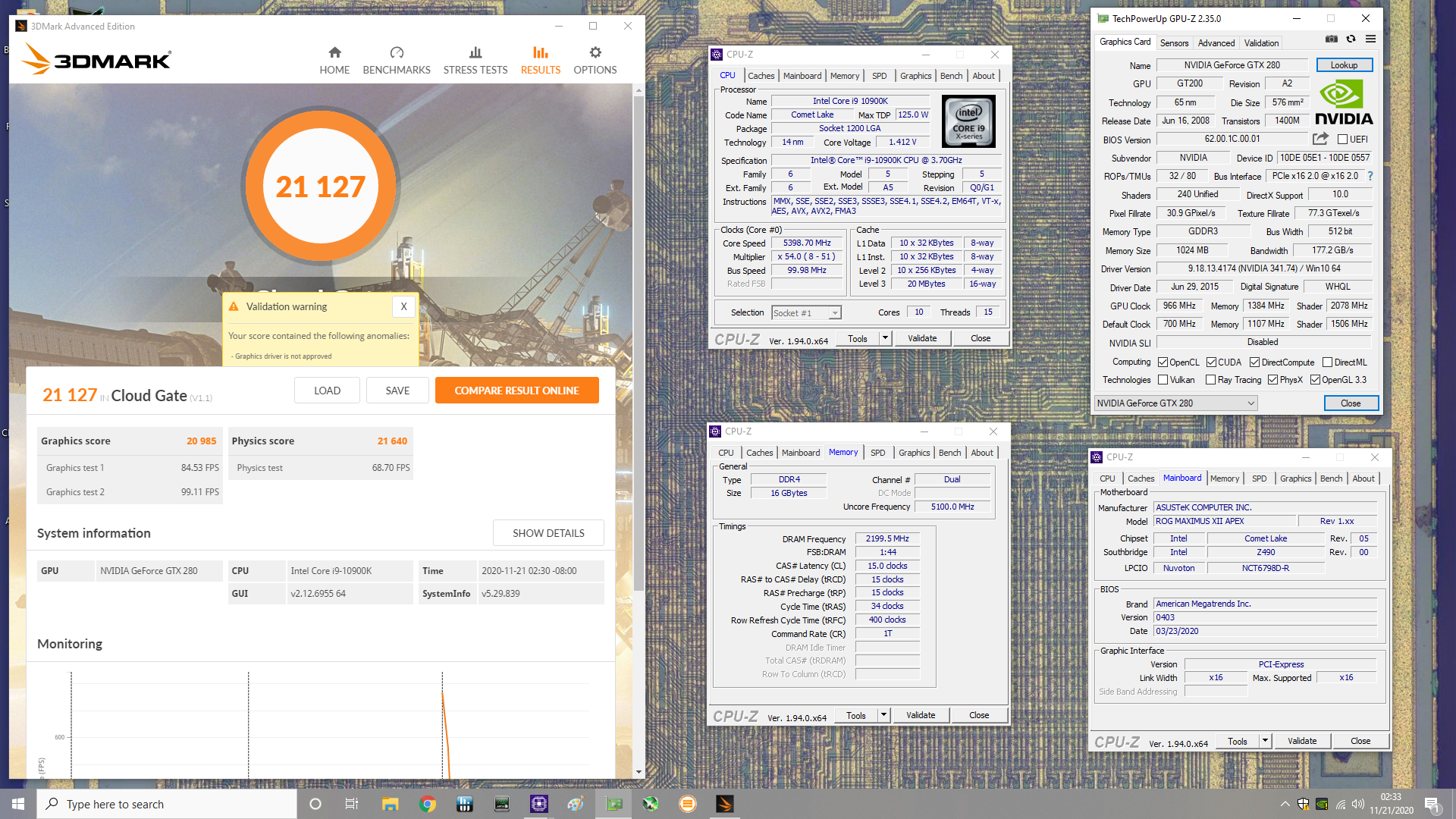The width and height of the screenshot is (1456, 819).
Task: Click Show Details for system information
Action: click(x=548, y=533)
